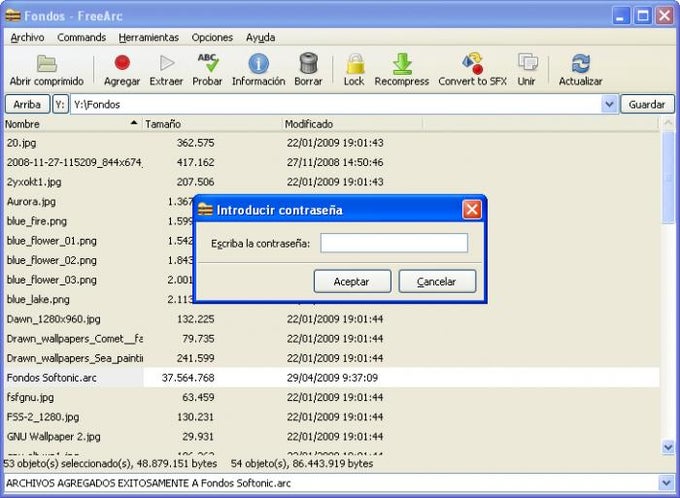Screen dimensions: 680x498
Task: Click the Actualizar refresh icon
Action: click(581, 63)
